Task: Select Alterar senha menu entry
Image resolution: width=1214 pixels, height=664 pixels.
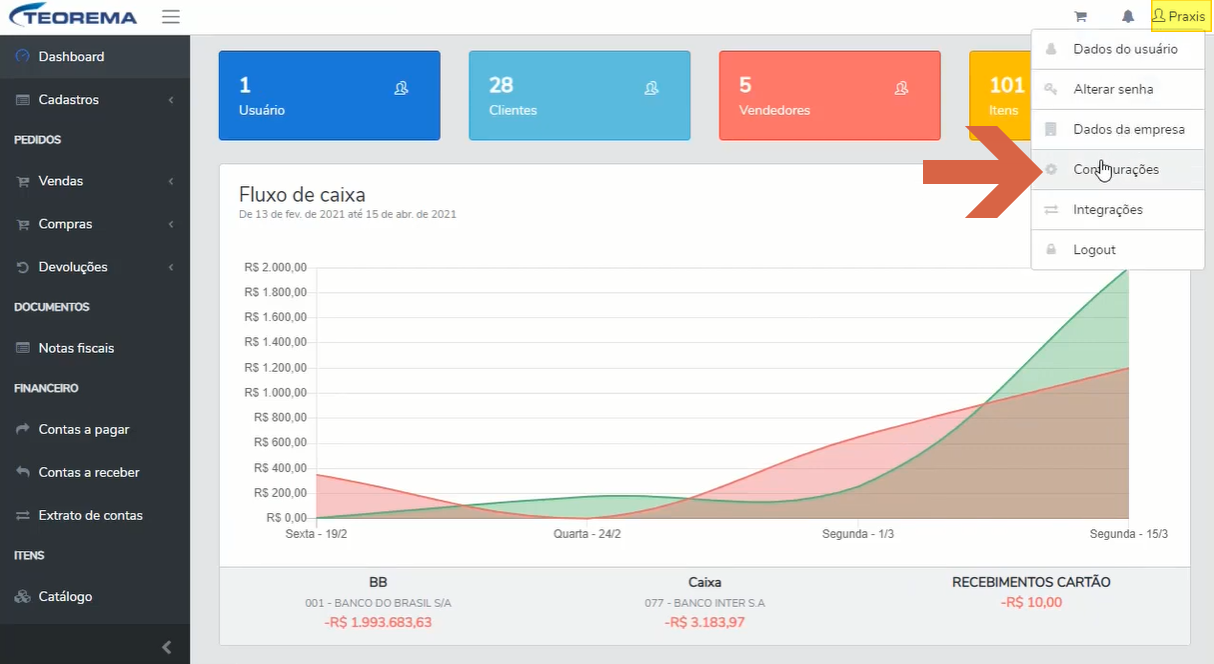Action: (1117, 89)
